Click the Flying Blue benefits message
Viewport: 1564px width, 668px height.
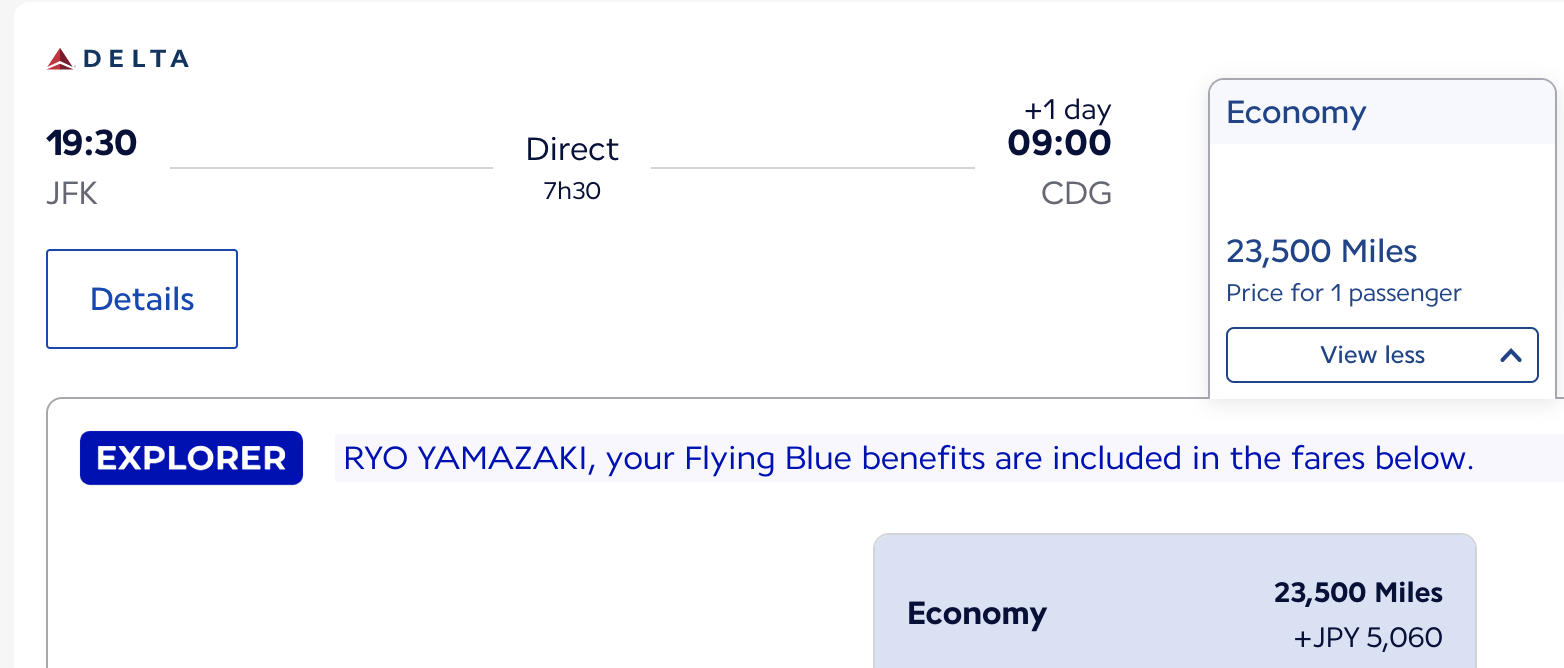coord(908,458)
